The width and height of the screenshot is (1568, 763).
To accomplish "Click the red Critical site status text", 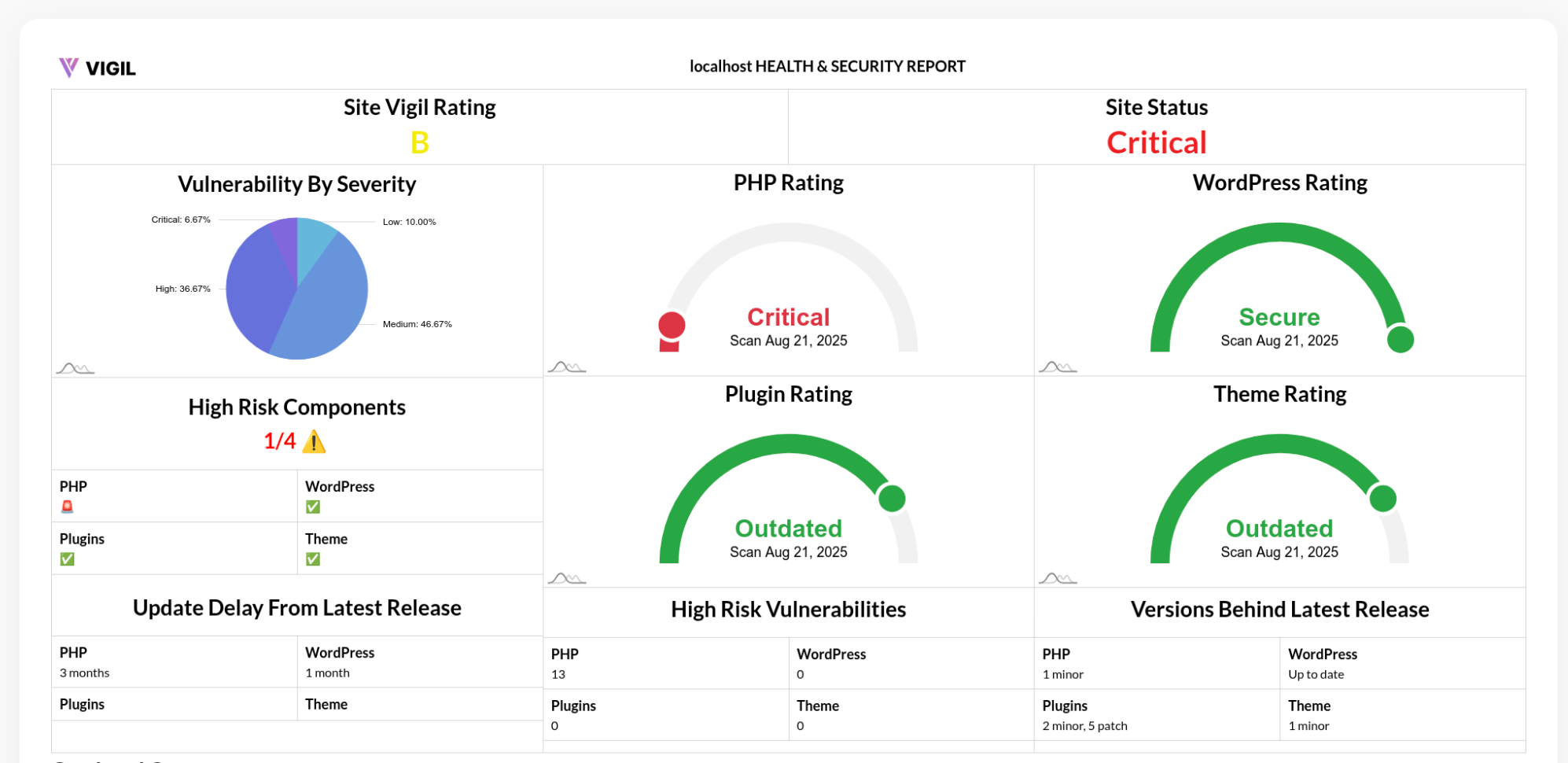I will [1156, 143].
